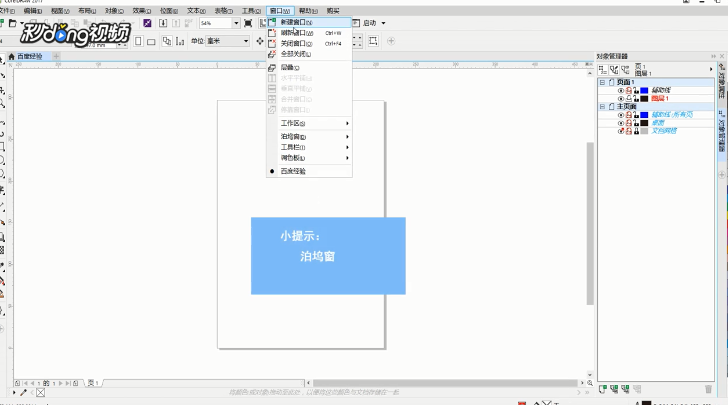Click the full-screen preview icon

(x=248, y=23)
